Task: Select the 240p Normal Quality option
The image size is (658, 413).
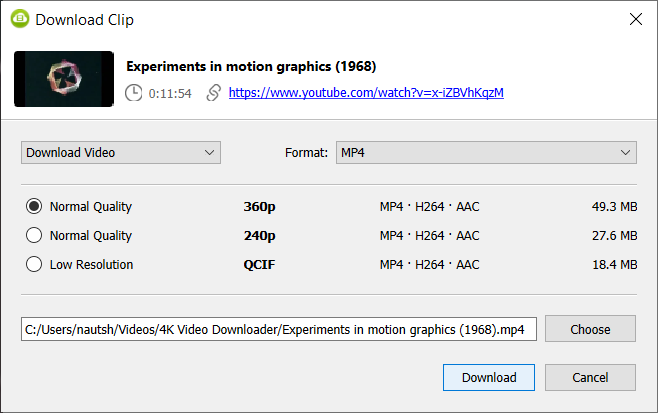Action: pyautogui.click(x=34, y=235)
